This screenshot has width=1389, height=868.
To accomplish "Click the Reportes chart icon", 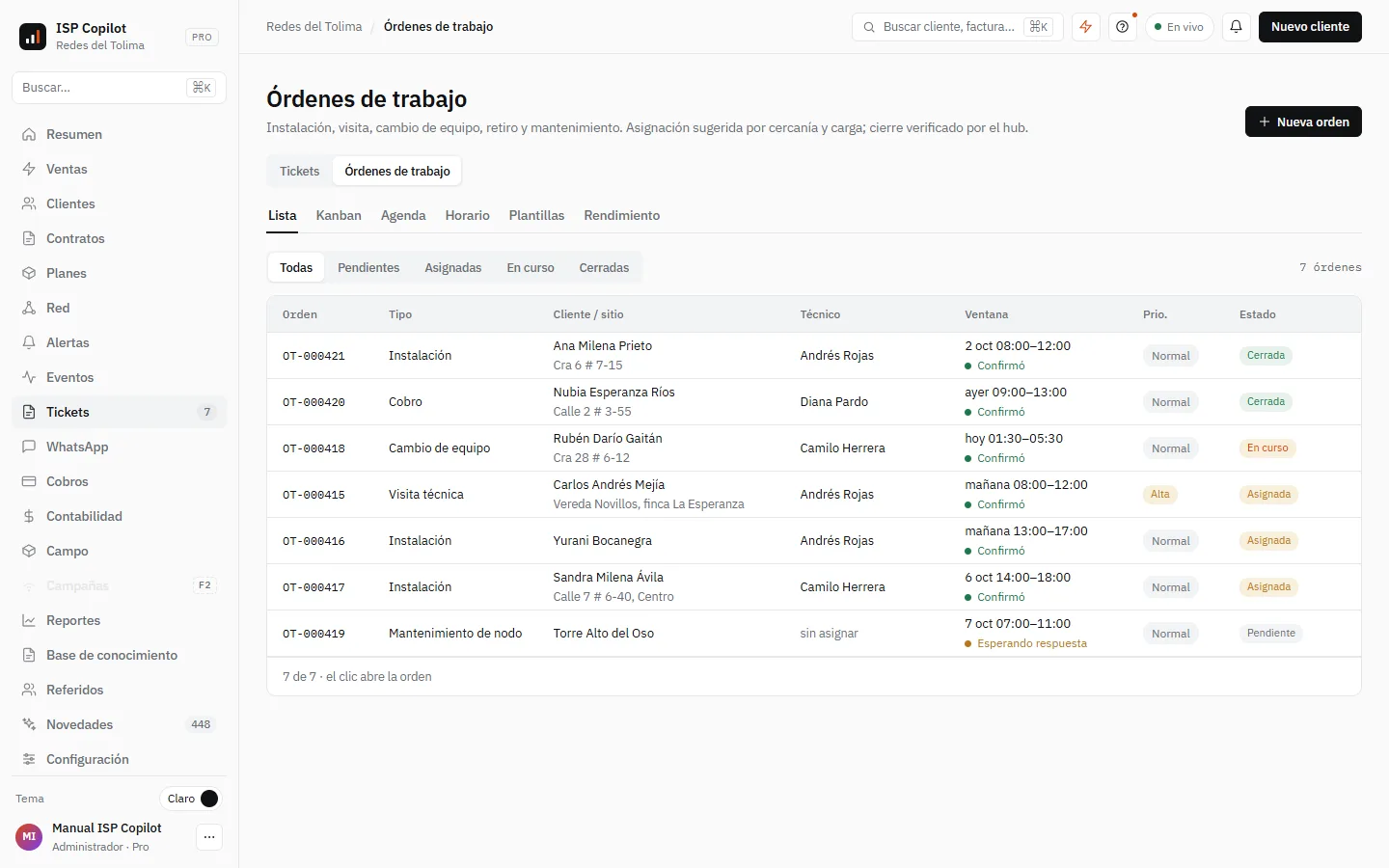I will (29, 620).
